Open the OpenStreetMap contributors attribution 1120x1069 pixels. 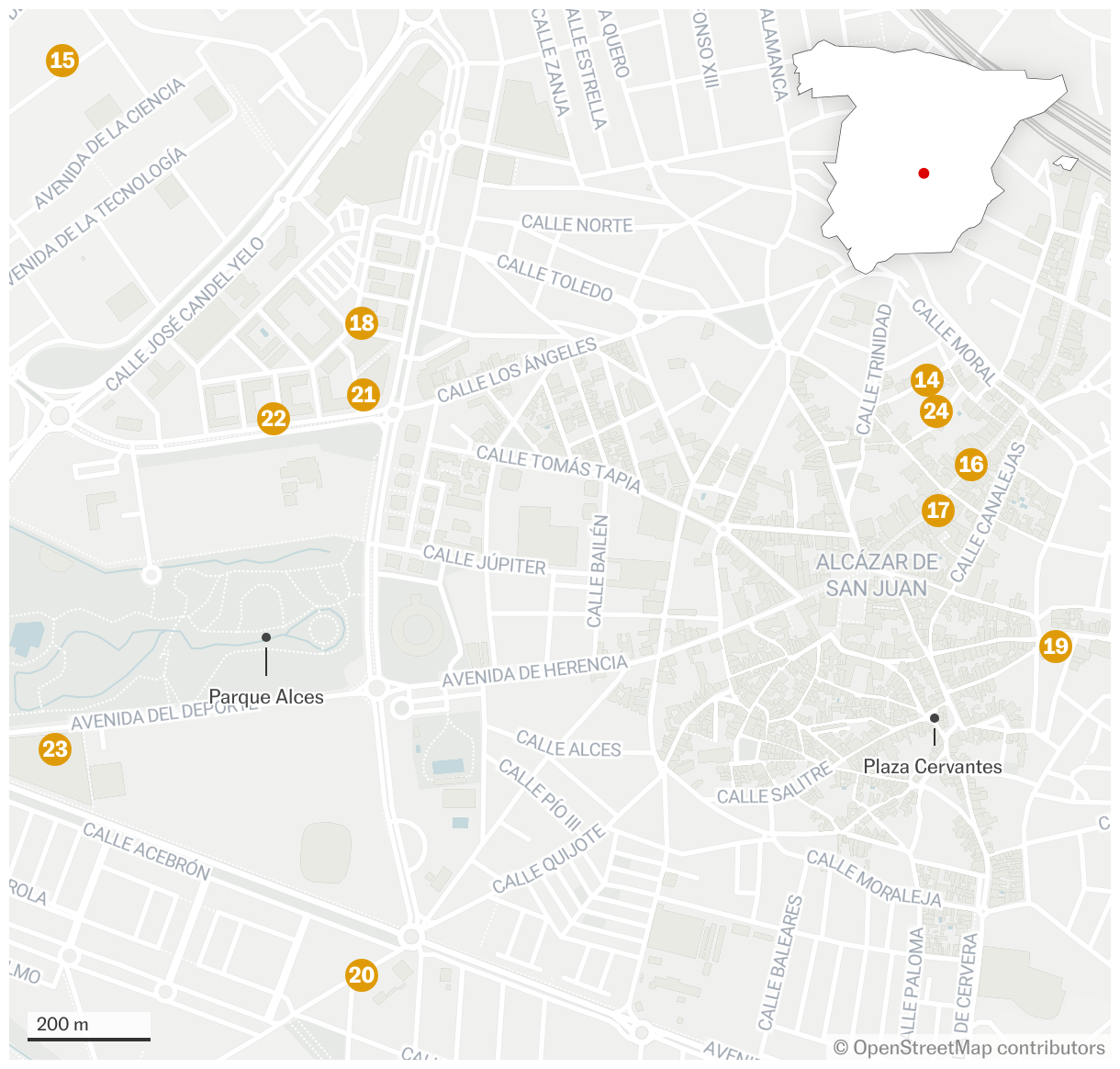click(969, 1048)
